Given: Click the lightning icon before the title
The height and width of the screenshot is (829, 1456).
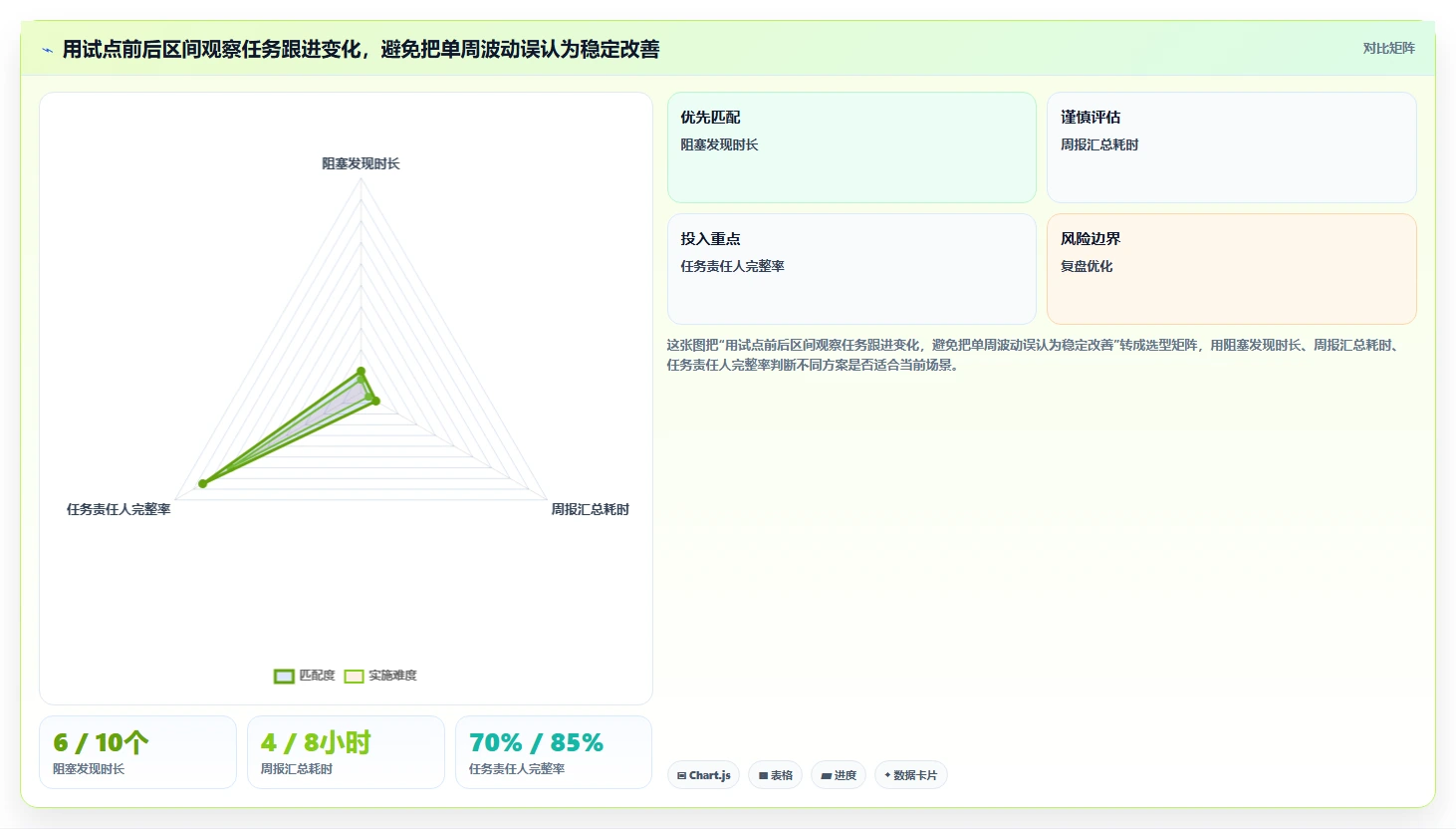Looking at the screenshot, I should click(x=47, y=50).
